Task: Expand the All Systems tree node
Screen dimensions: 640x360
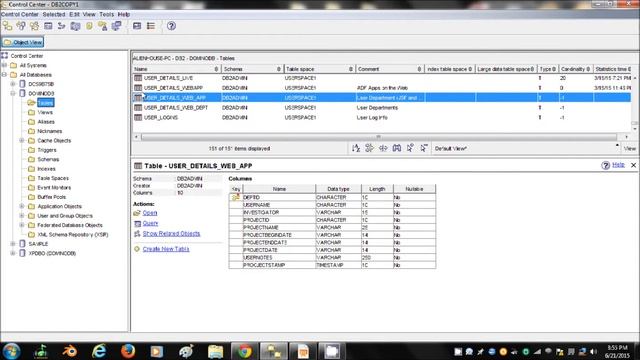Action: click(4, 65)
